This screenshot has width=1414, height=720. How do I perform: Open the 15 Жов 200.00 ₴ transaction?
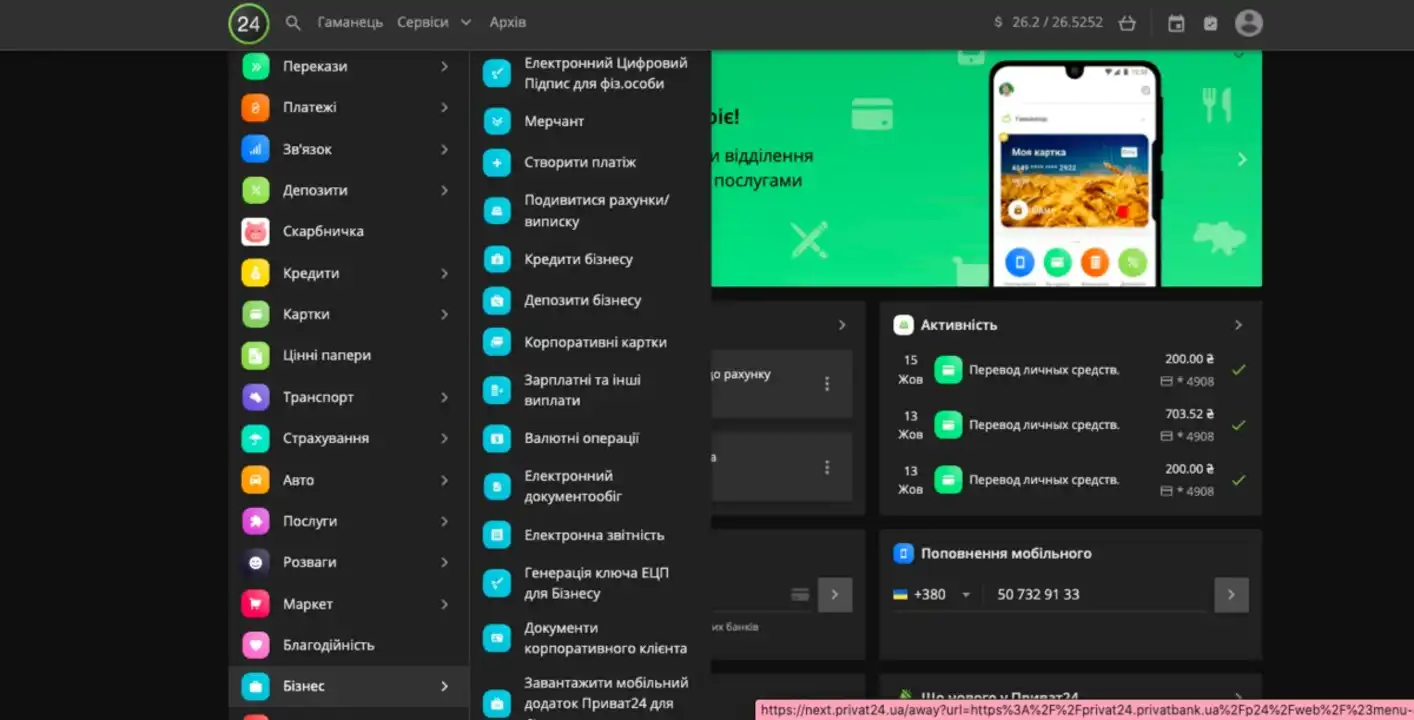tap(1070, 370)
